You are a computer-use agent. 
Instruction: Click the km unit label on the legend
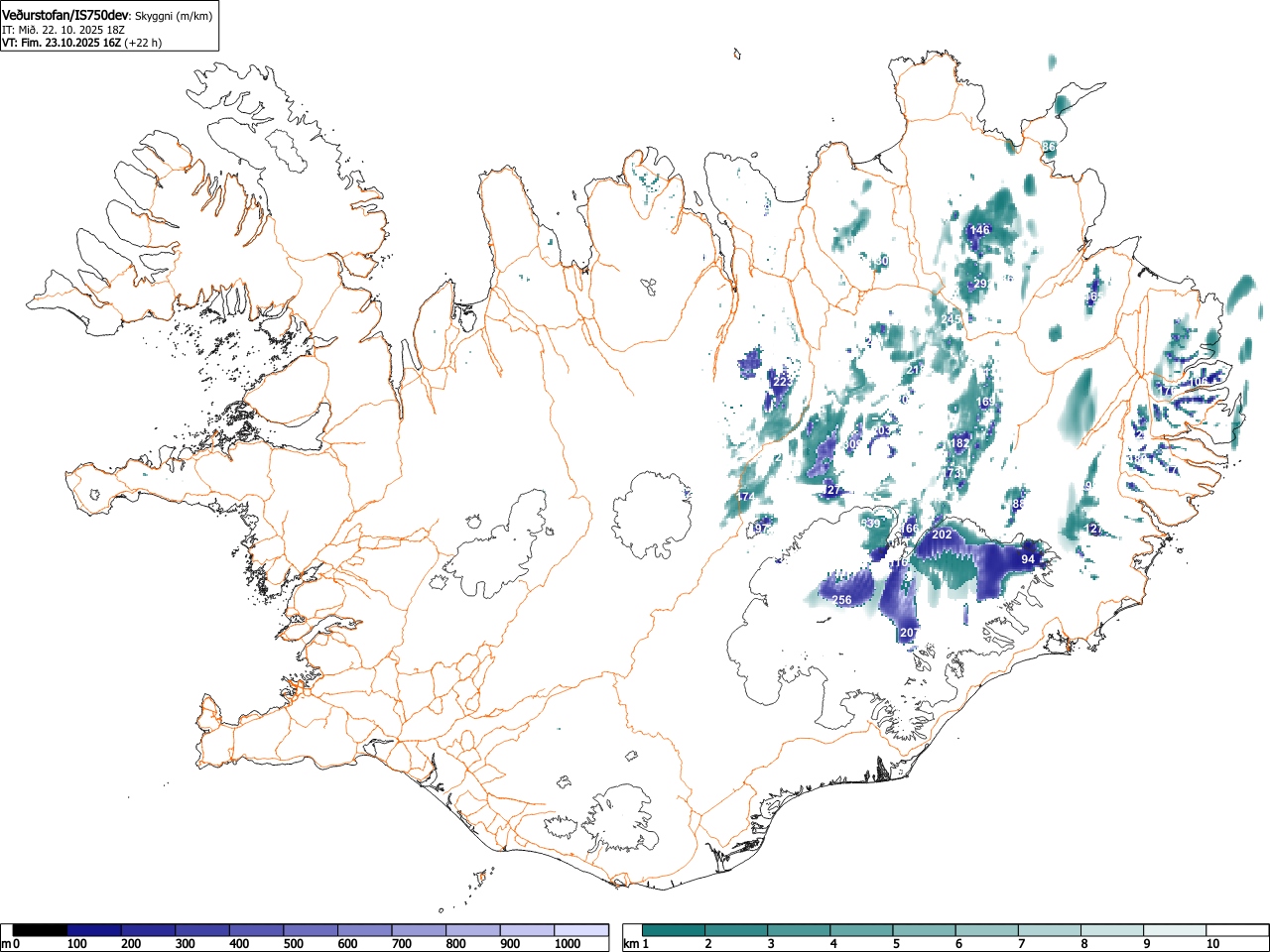pyautogui.click(x=631, y=944)
